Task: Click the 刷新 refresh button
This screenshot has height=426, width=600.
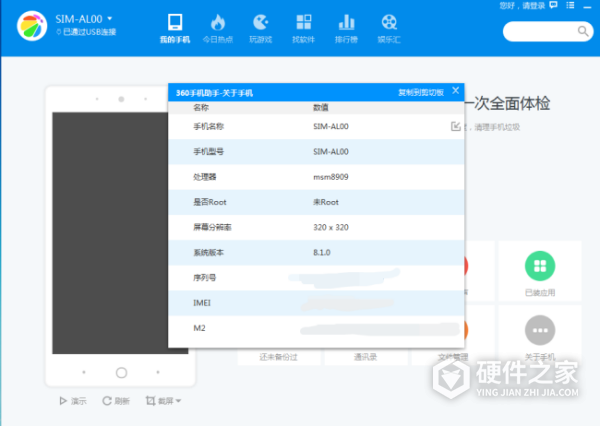Action: (116, 401)
